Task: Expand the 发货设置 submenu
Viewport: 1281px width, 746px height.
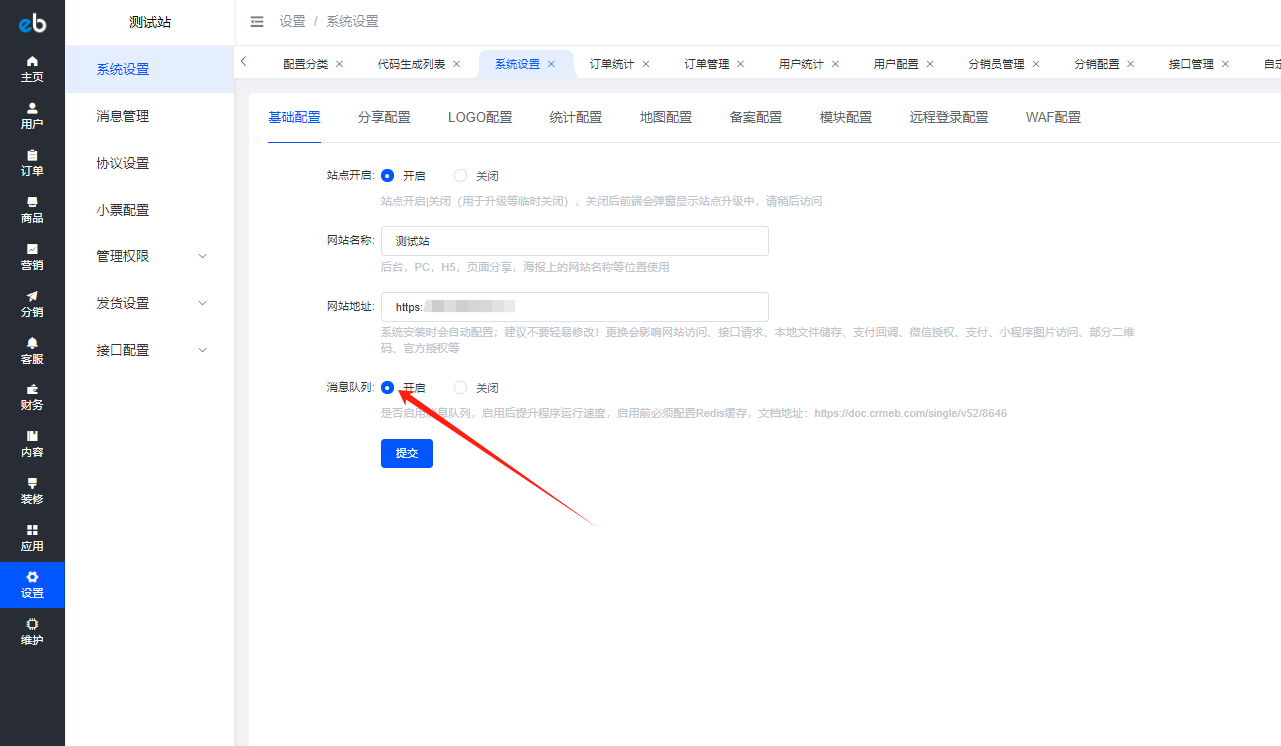Action: pyautogui.click(x=202, y=304)
